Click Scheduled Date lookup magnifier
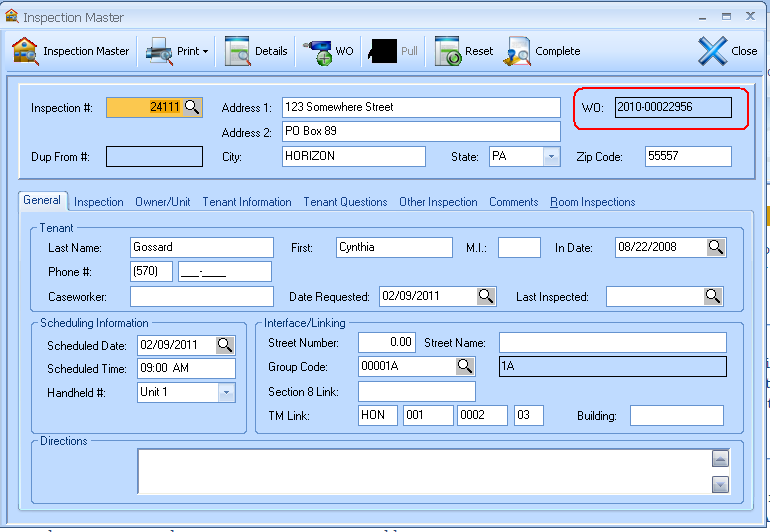Image resolution: width=770 pixels, height=532 pixels. (225, 345)
